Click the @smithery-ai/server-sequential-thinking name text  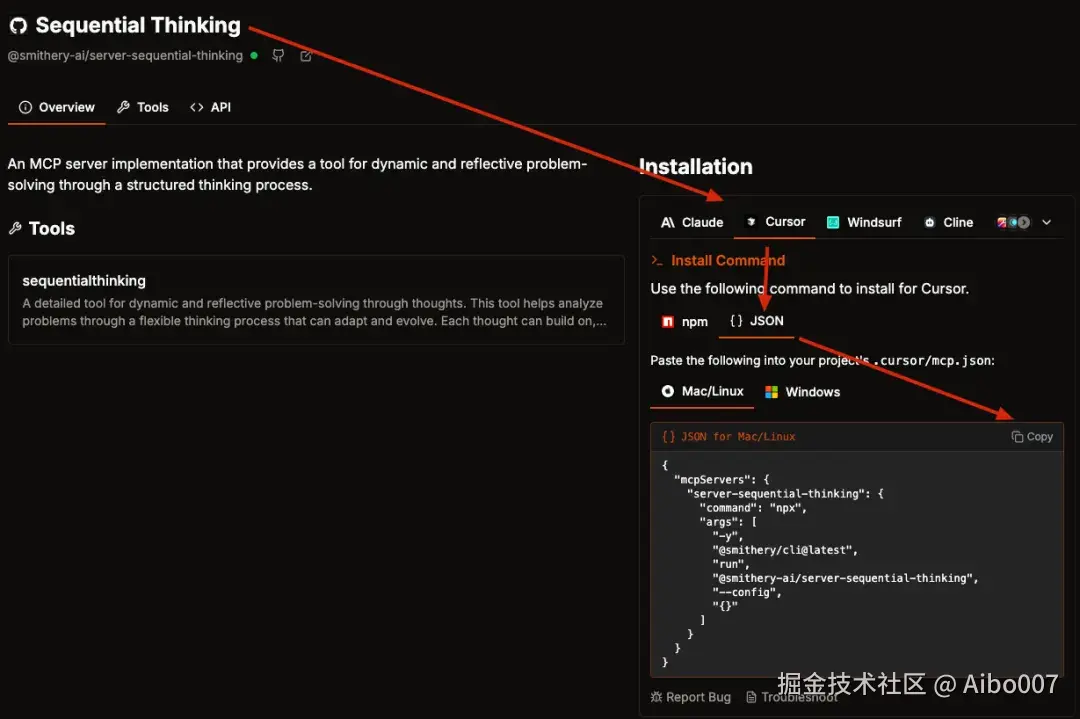click(125, 56)
